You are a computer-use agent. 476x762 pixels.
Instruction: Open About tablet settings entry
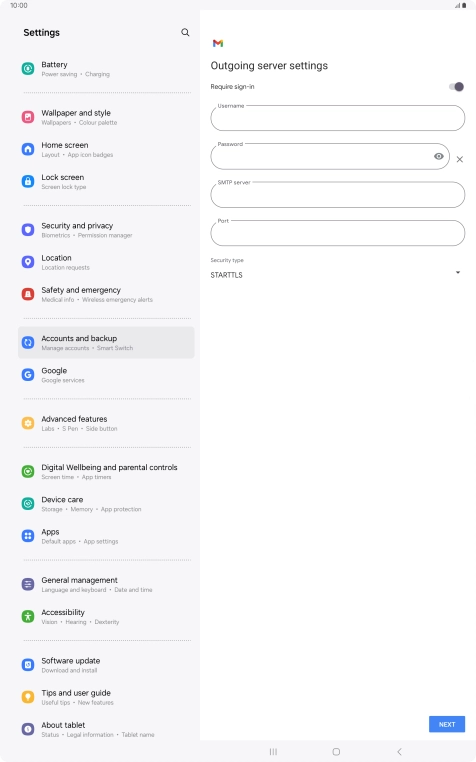(106, 729)
